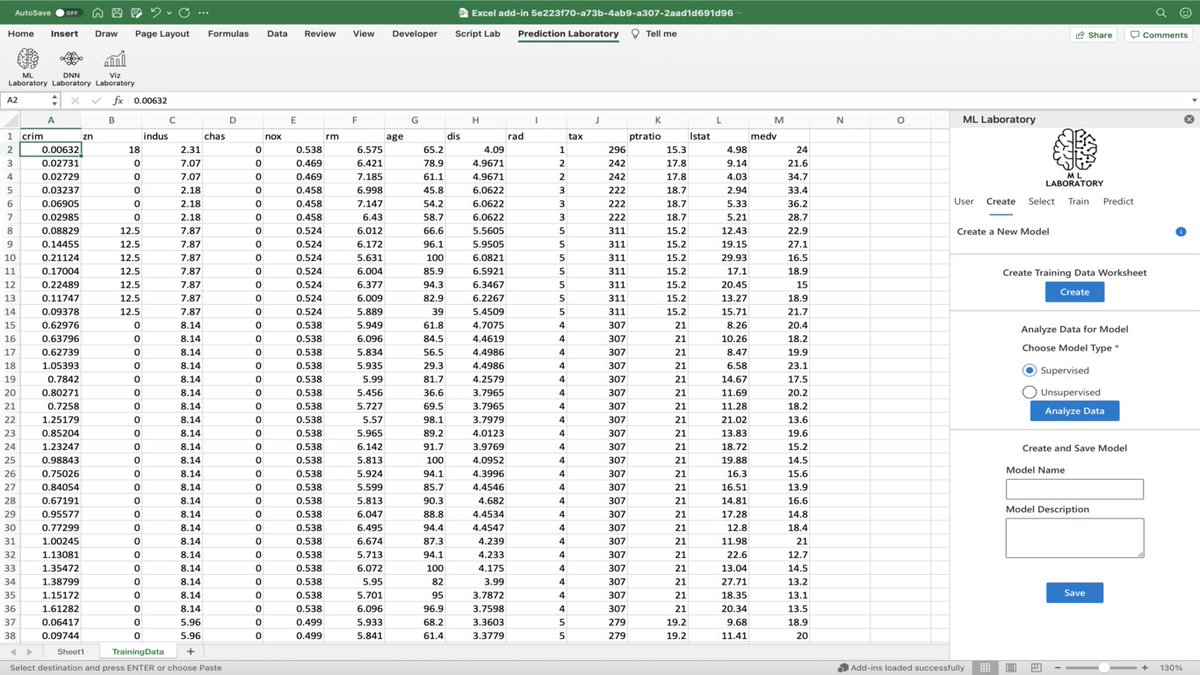The height and width of the screenshot is (675, 1200).
Task: Click the search magnifier in title bar
Action: click(1161, 13)
